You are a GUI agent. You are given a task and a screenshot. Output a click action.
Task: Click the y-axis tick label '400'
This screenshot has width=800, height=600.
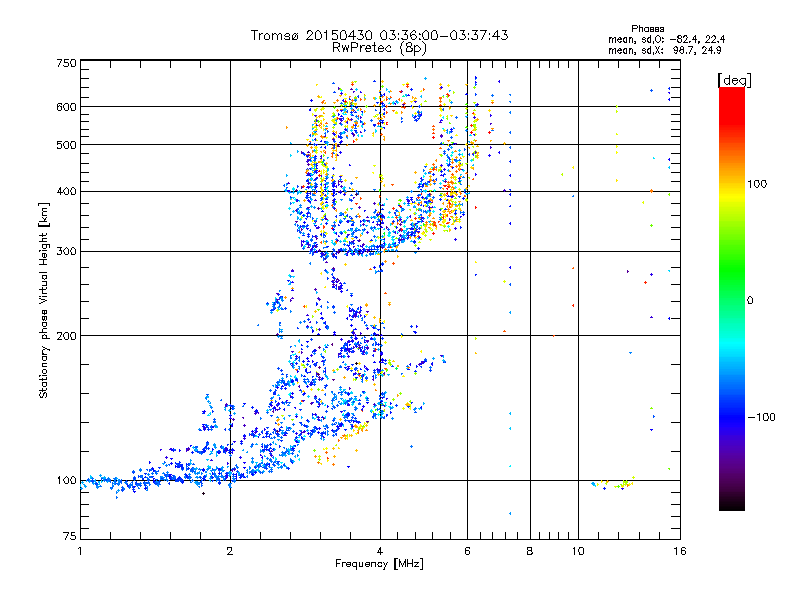(66, 192)
